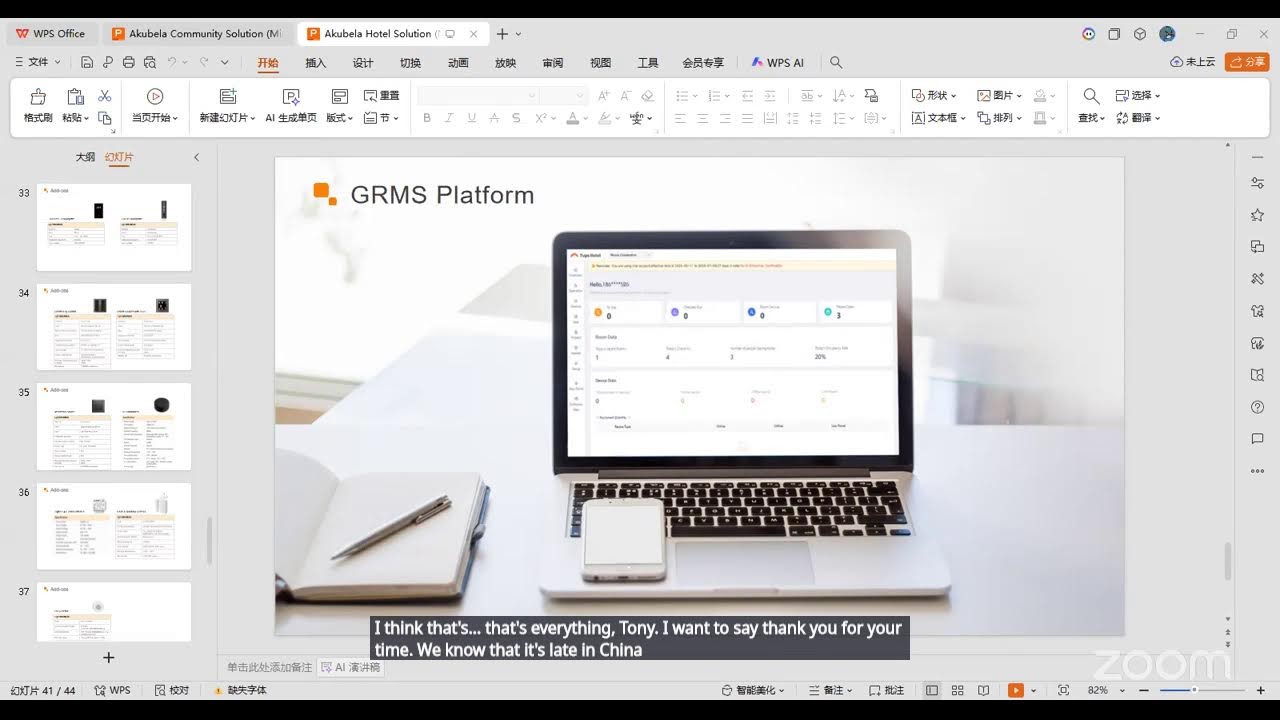
Task: Click the Copy icon below scissors
Action: click(x=104, y=118)
